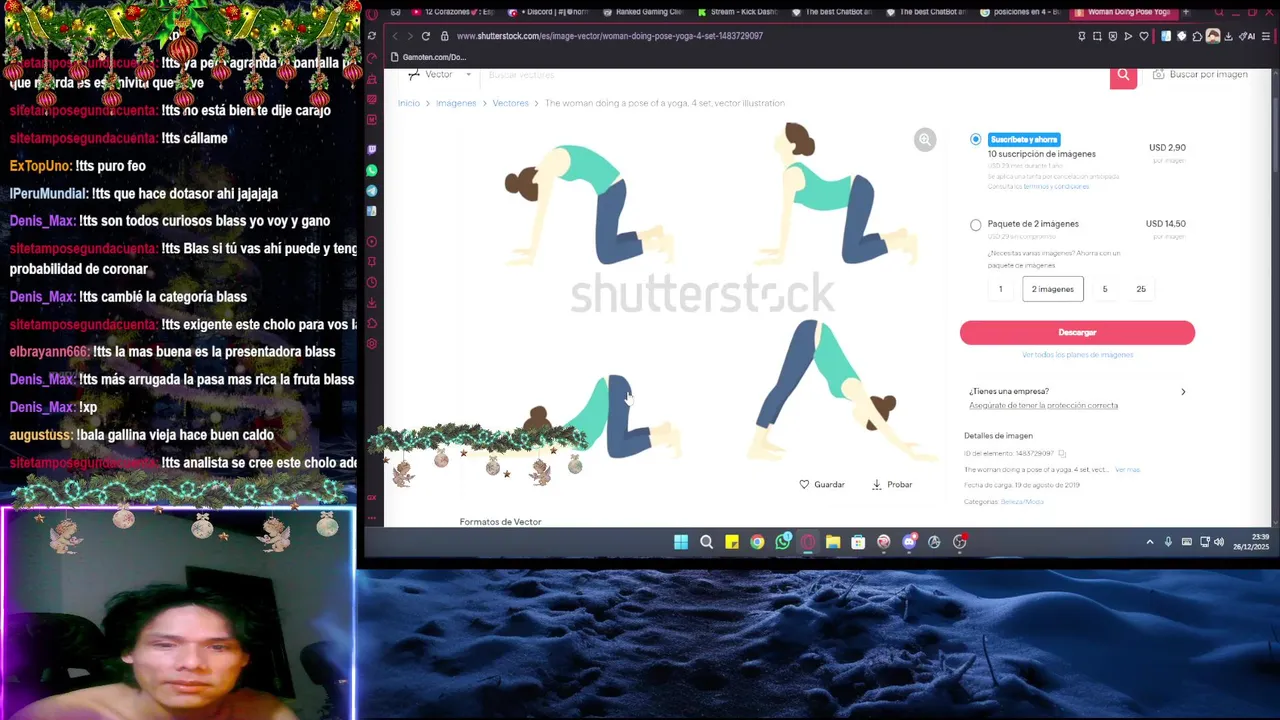Open Opera sidebar downloads icon
Image resolution: width=1280 pixels, height=720 pixels.
[372, 302]
